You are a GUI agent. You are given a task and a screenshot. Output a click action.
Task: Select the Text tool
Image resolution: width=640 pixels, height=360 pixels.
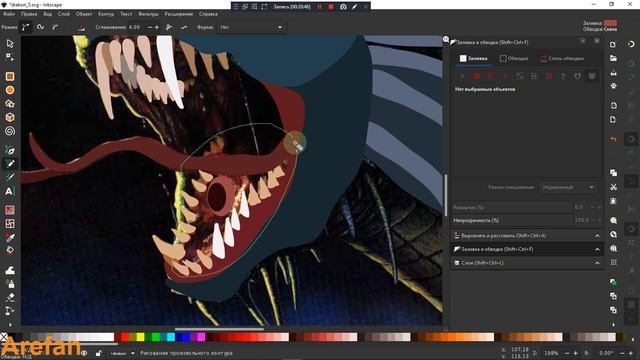click(10, 191)
